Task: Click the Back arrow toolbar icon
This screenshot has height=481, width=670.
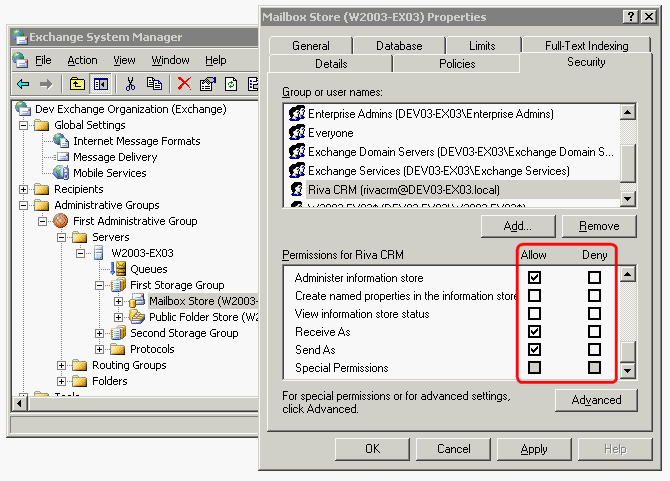Action: 23,84
